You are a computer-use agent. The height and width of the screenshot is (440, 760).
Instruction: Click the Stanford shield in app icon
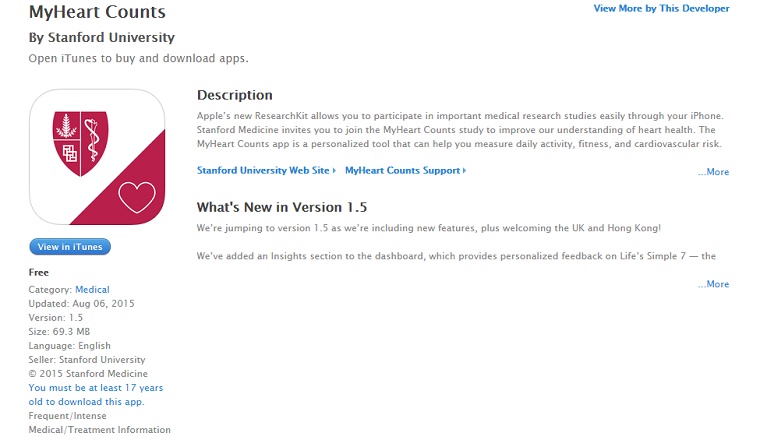(x=80, y=143)
